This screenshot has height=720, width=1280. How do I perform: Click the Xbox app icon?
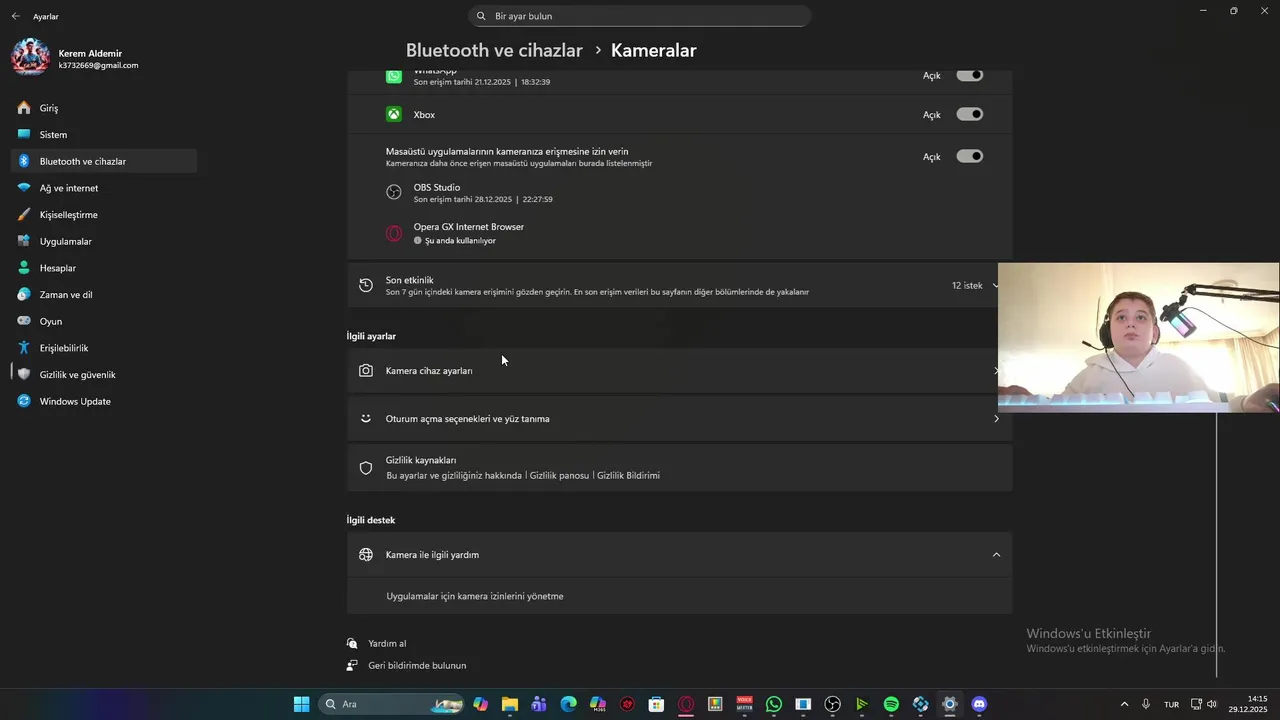pyautogui.click(x=394, y=114)
